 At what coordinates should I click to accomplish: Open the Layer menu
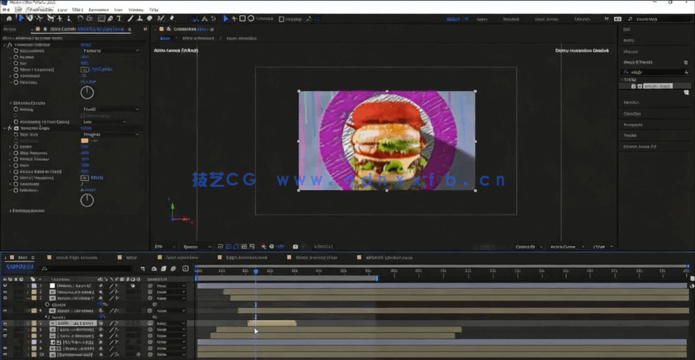(62, 9)
